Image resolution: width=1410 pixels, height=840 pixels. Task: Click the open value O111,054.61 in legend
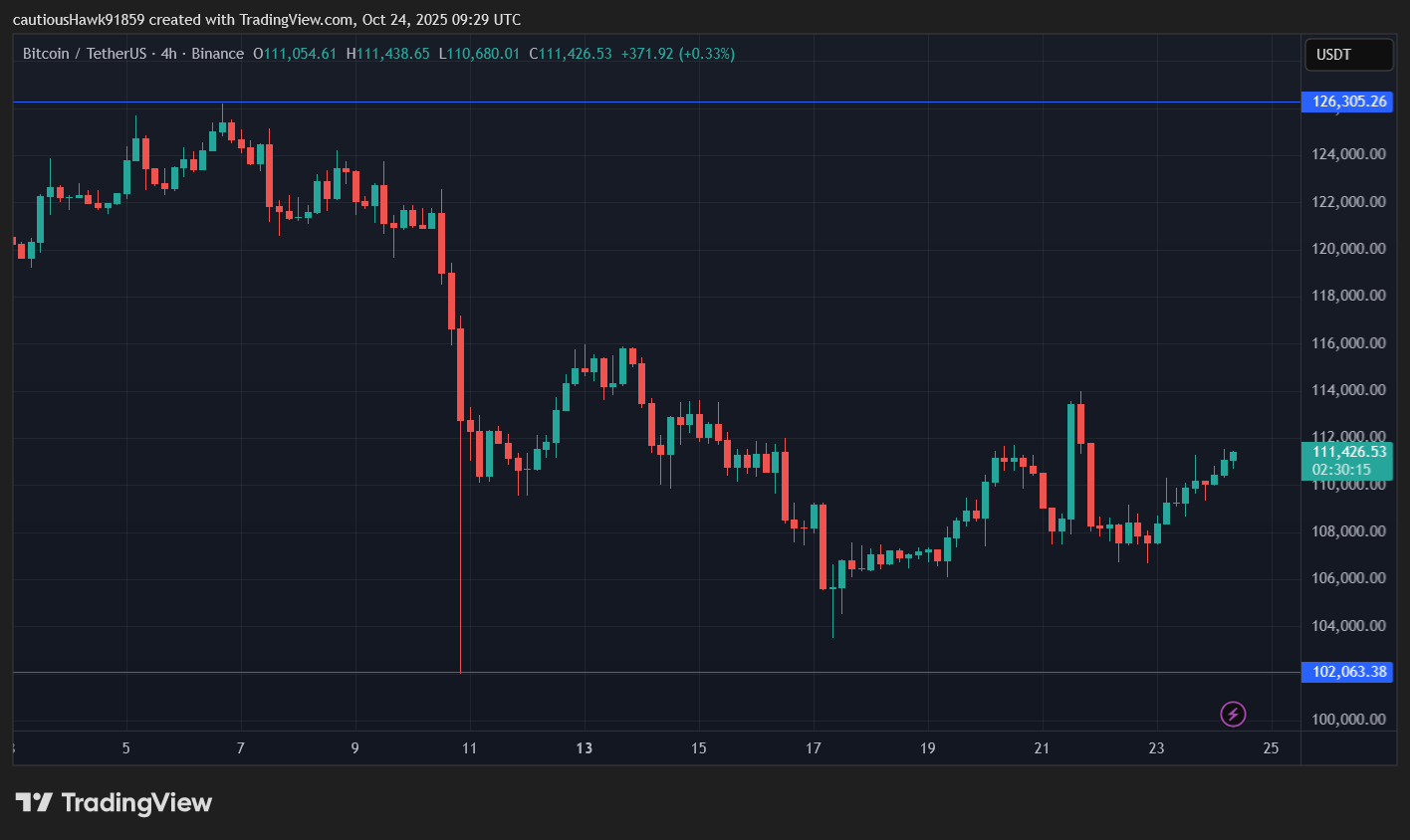coord(293,53)
